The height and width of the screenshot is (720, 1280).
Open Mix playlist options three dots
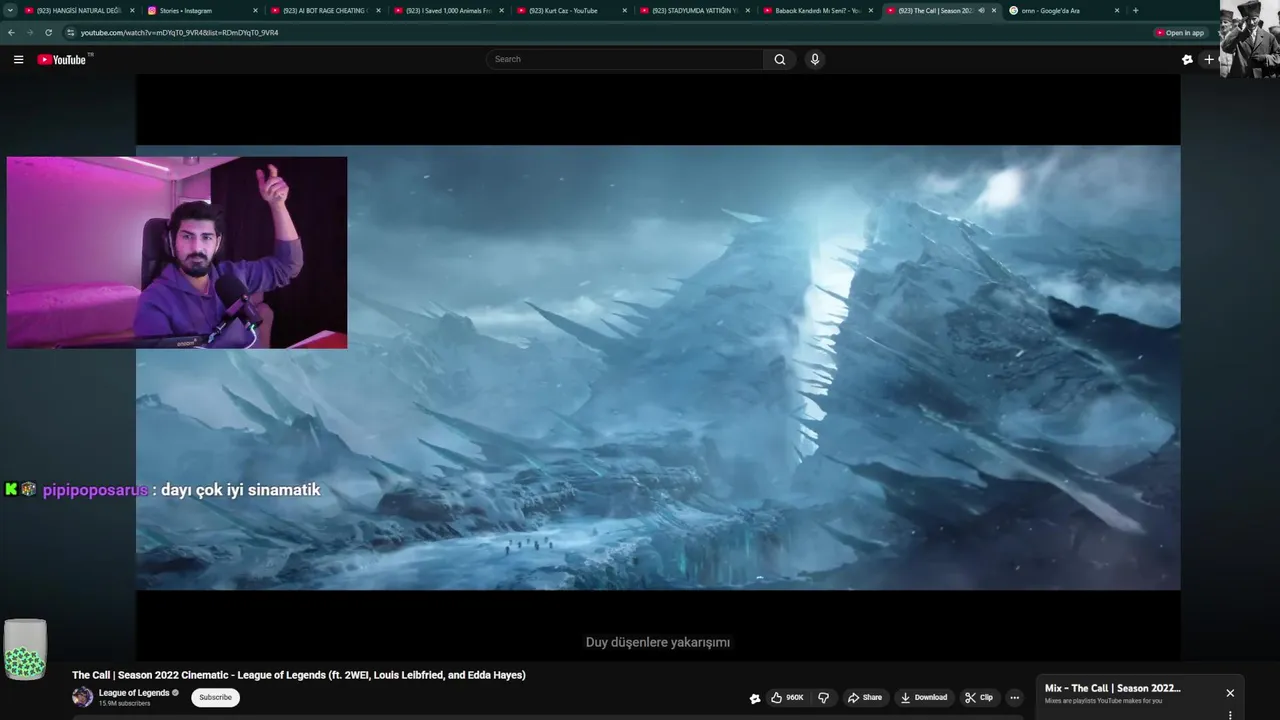[1230, 715]
